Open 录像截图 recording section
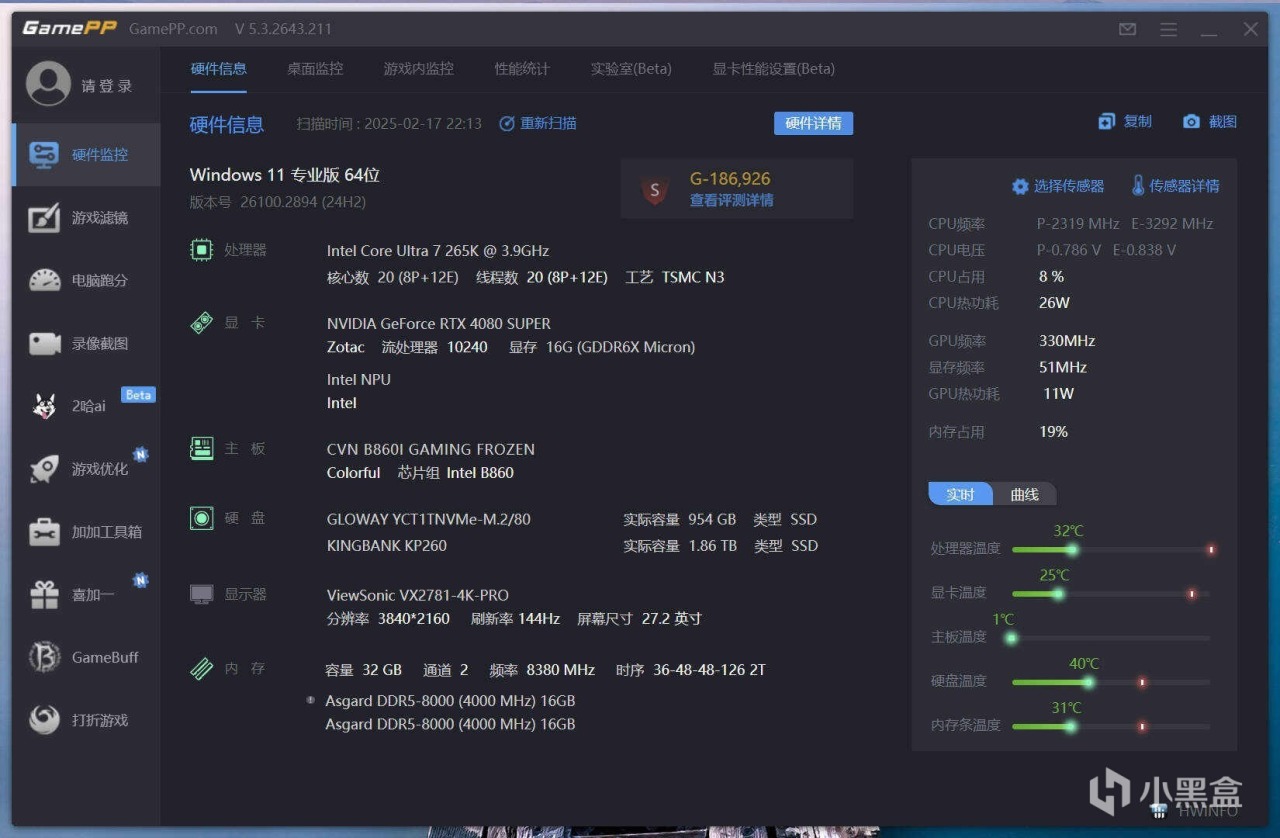The height and width of the screenshot is (838, 1280). [x=86, y=344]
